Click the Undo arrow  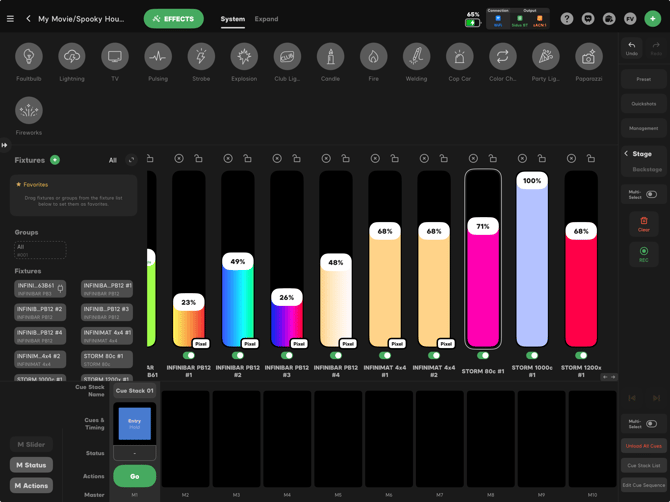tap(632, 47)
